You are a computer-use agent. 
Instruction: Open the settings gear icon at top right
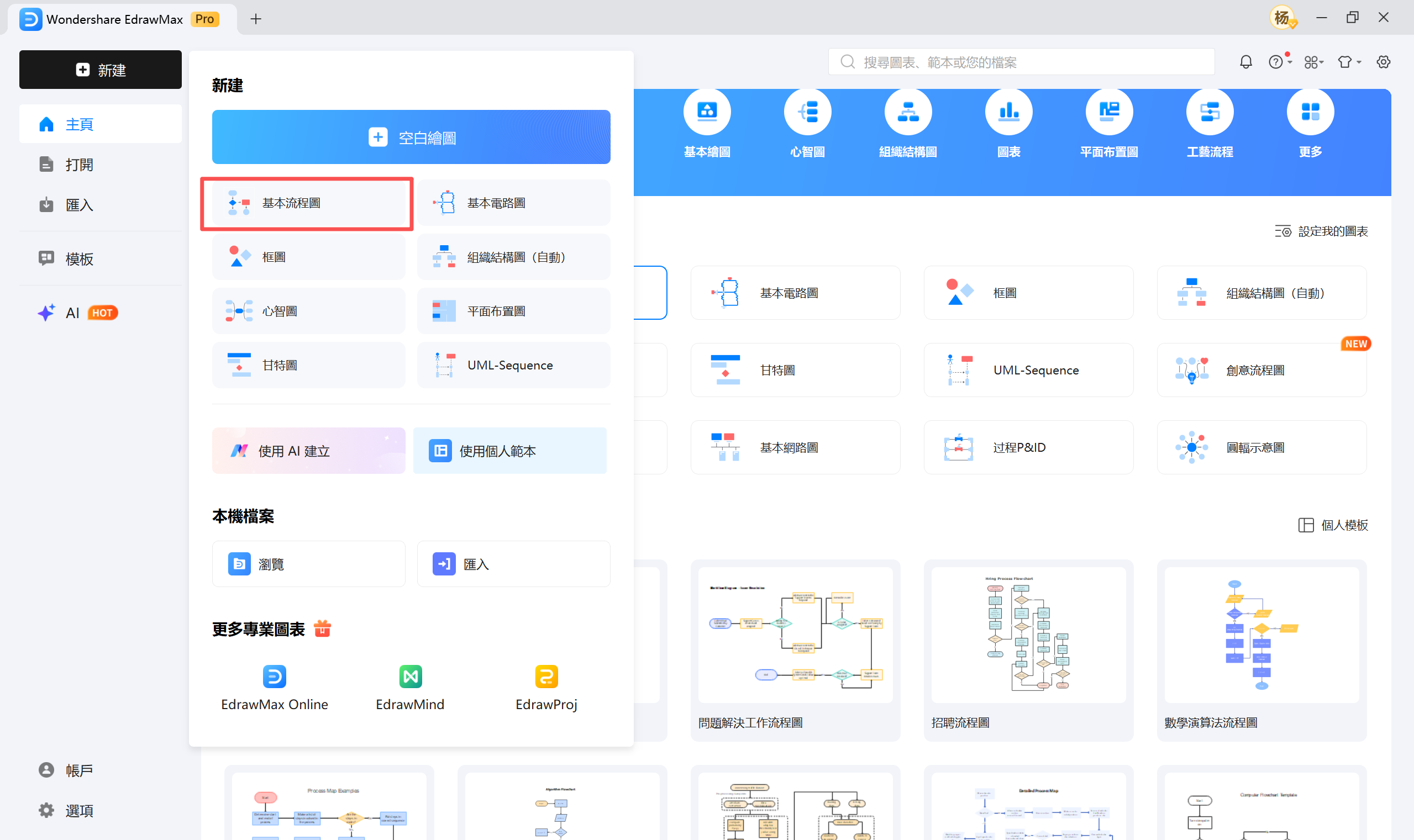[x=1383, y=62]
